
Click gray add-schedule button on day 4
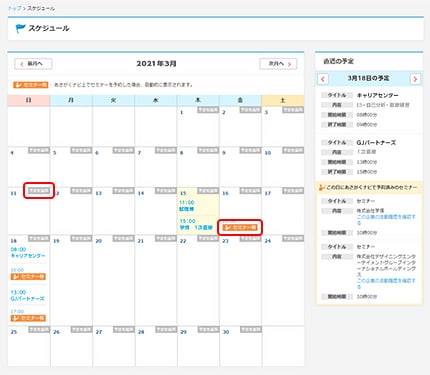[x=39, y=150]
